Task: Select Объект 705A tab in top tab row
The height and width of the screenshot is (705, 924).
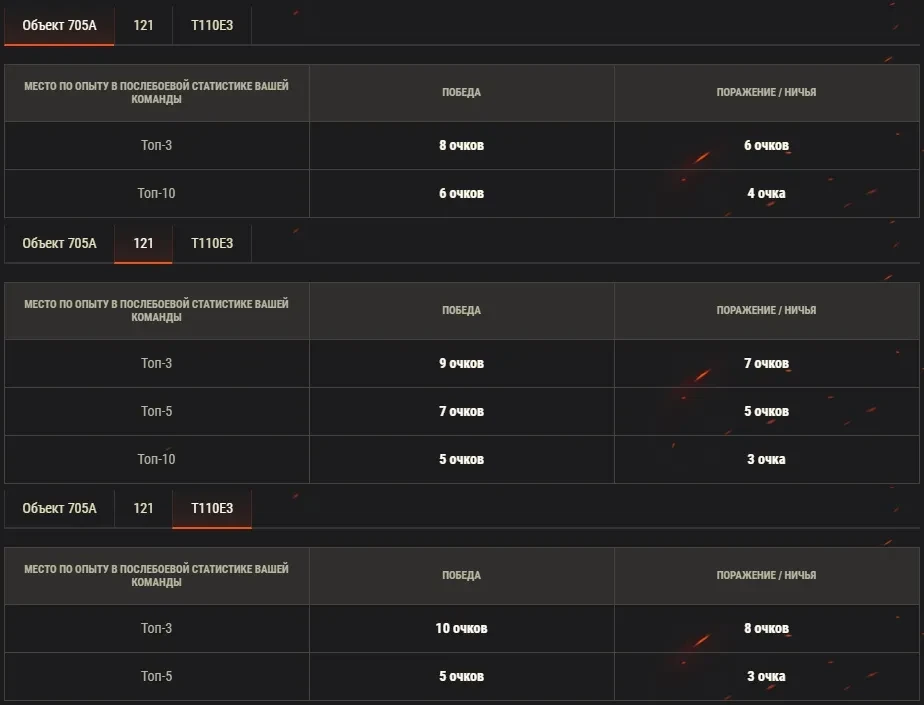Action: click(x=59, y=25)
